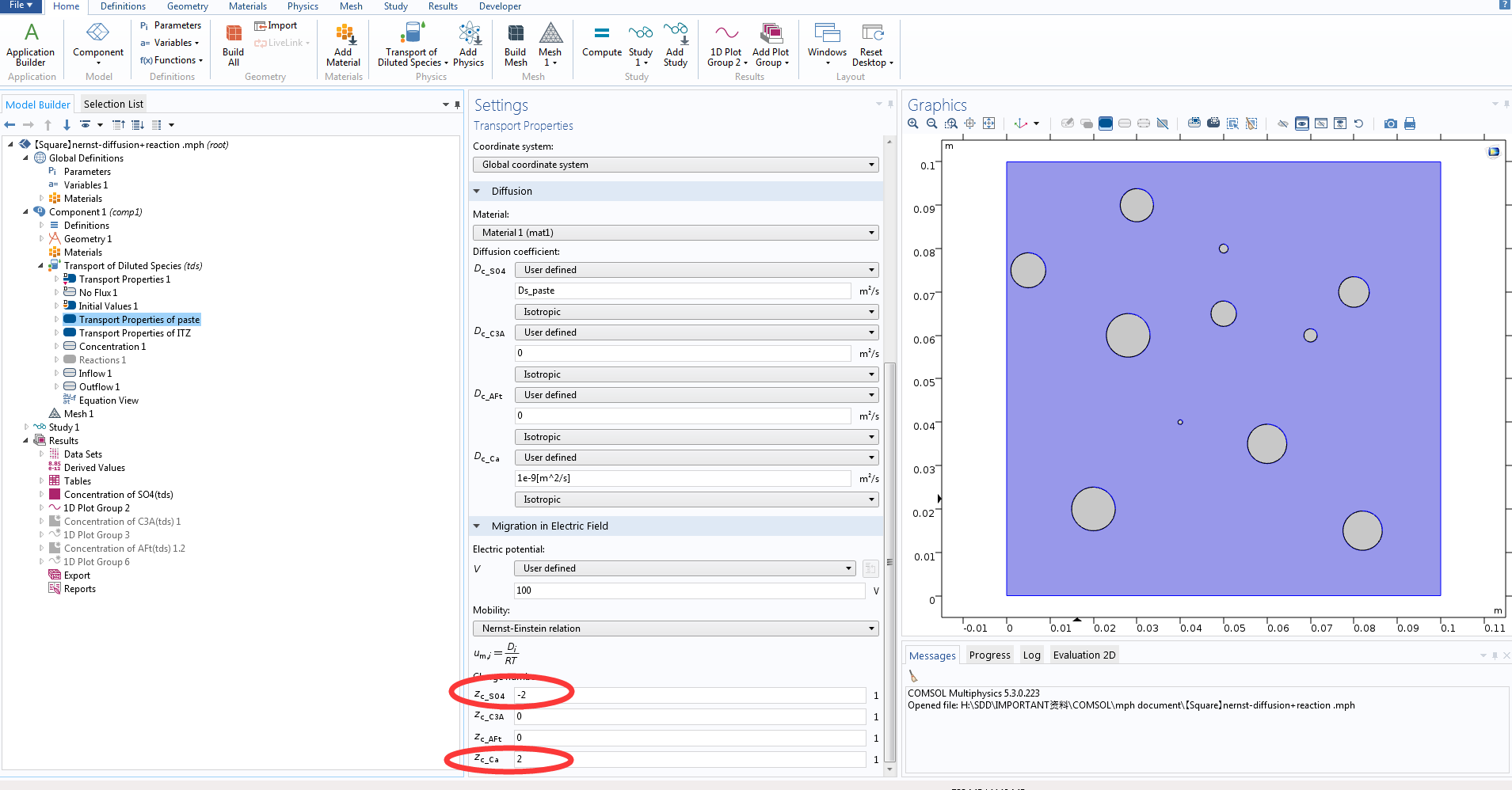This screenshot has width=1512, height=790.
Task: Zoom in on the Graphics view
Action: pos(913,123)
